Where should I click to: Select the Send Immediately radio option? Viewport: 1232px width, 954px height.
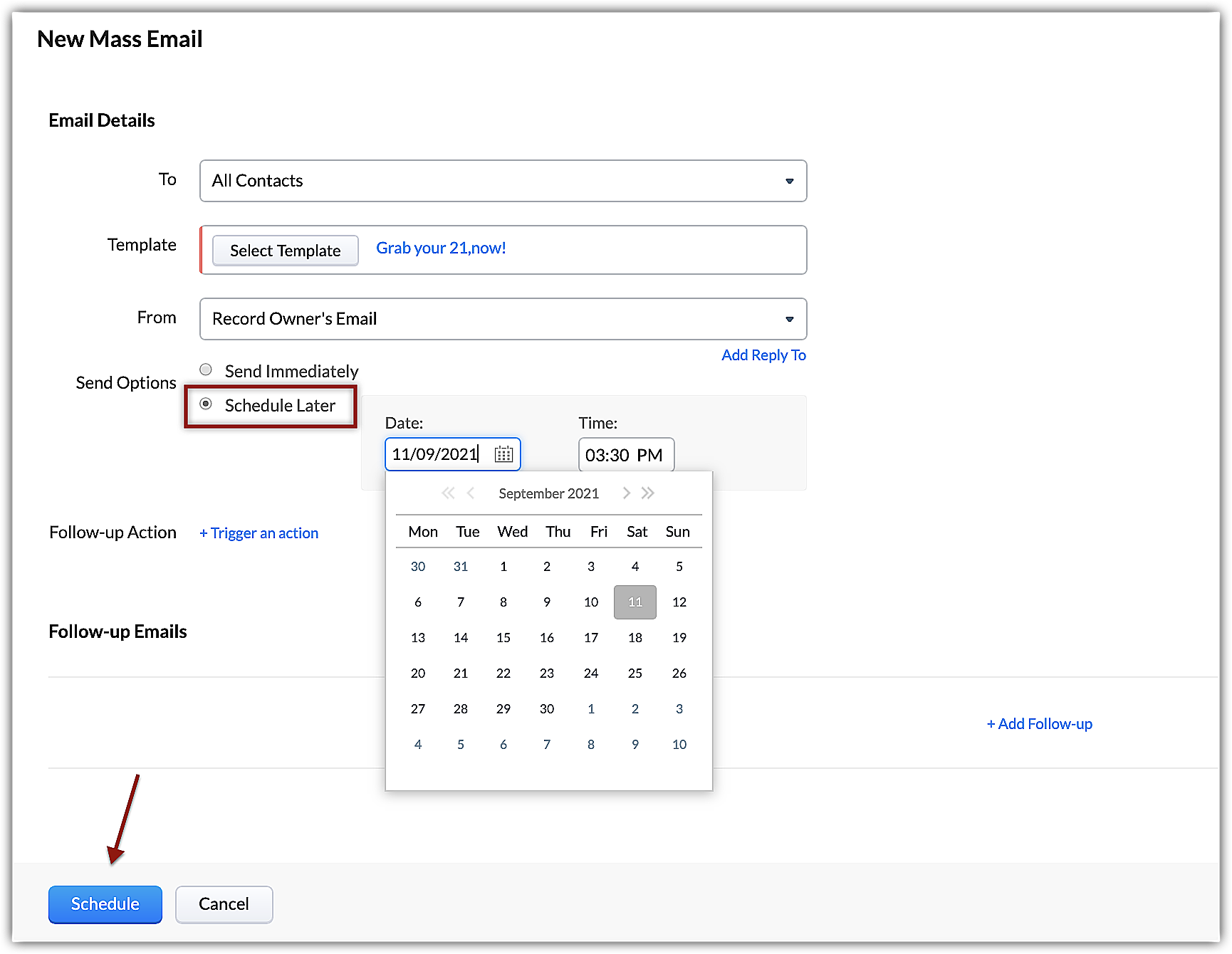tap(206, 369)
